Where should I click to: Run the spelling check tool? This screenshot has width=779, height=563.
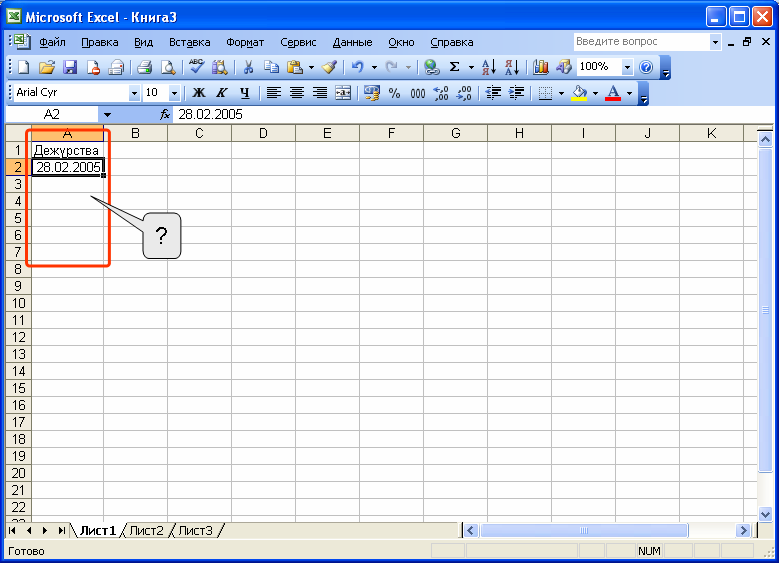[196, 67]
